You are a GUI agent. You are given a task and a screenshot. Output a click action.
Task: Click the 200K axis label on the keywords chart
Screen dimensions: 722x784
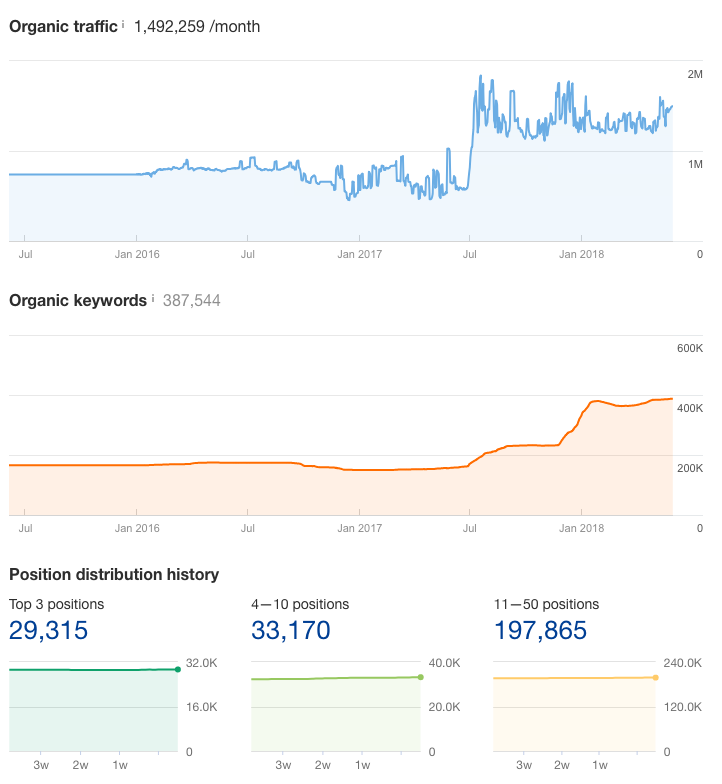(x=690, y=468)
